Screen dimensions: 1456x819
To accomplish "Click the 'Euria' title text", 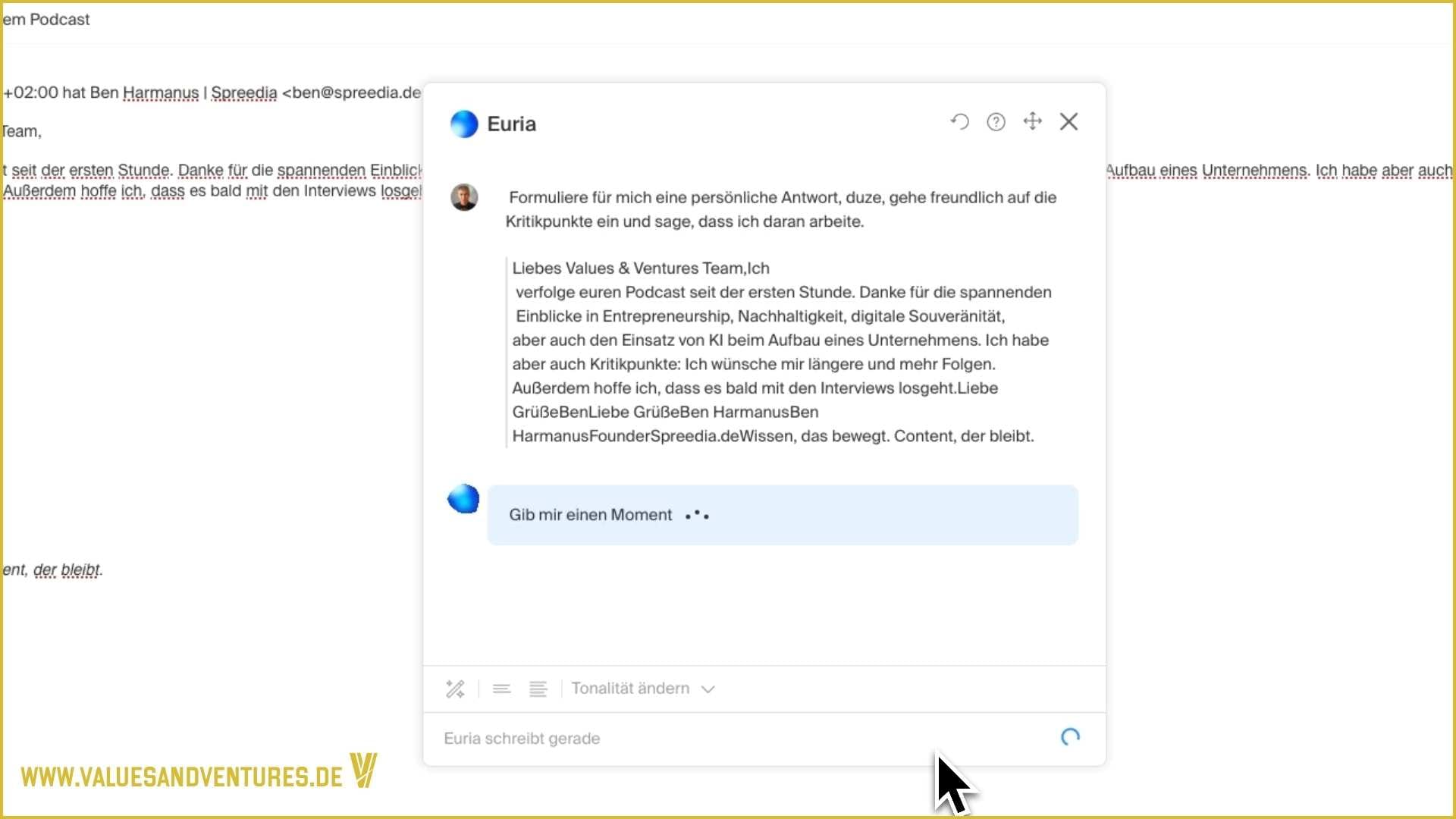I will pos(511,124).
